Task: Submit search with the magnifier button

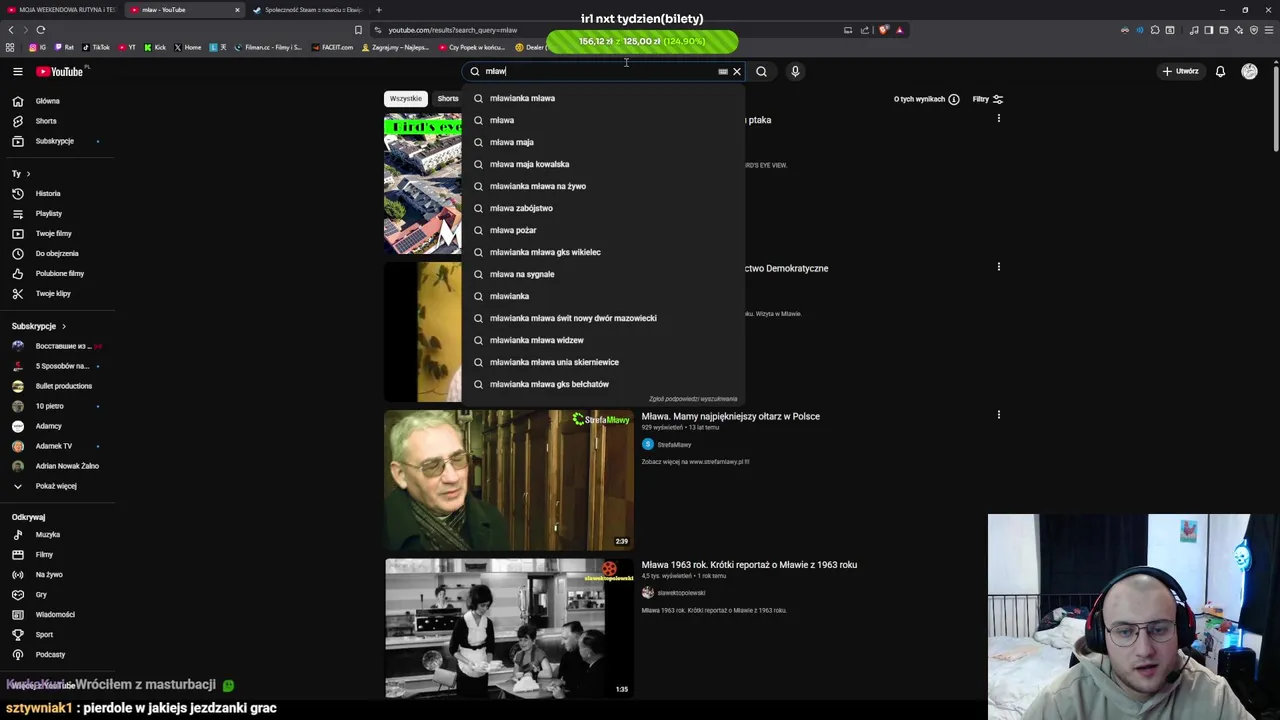Action: coord(762,71)
